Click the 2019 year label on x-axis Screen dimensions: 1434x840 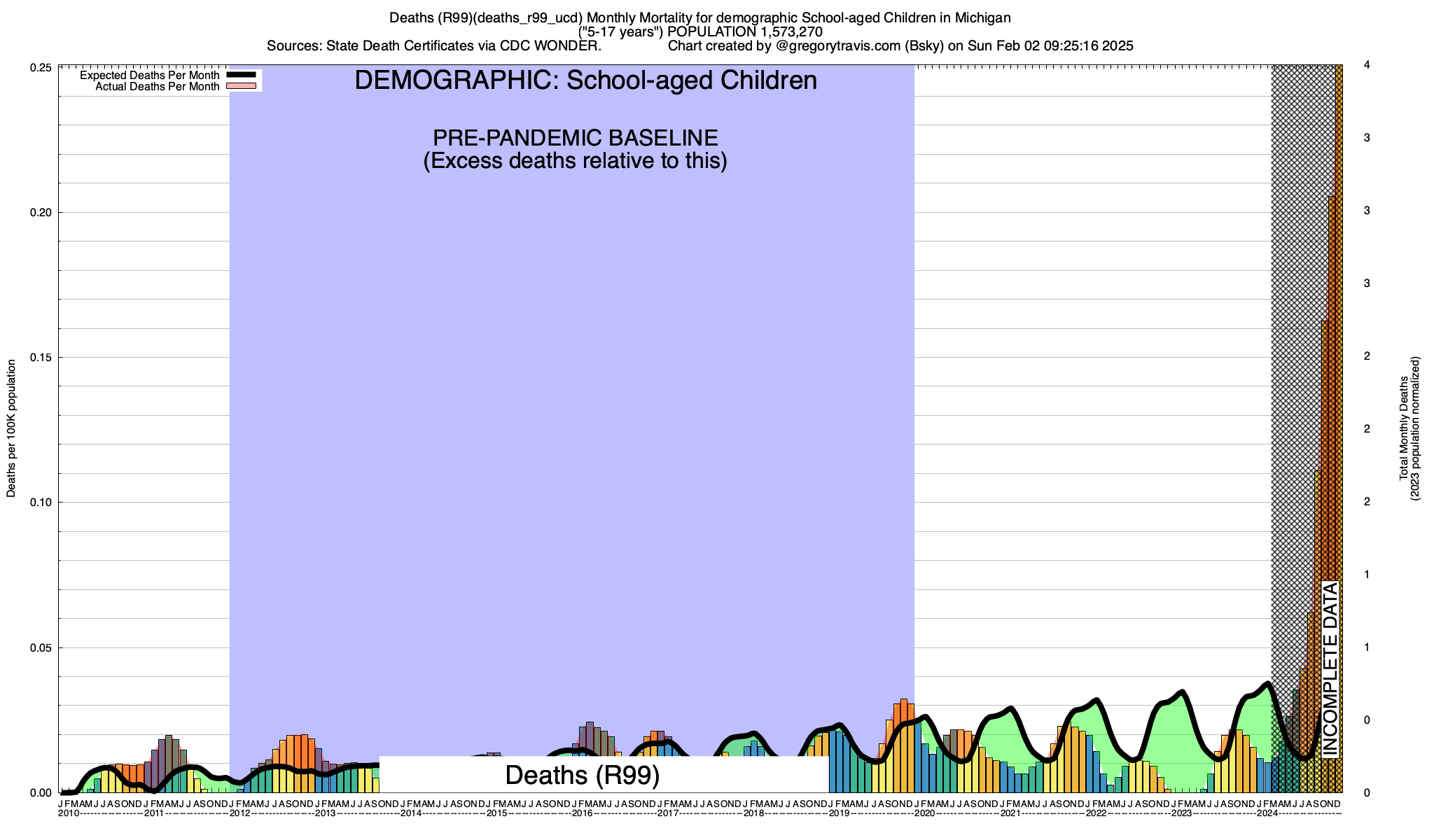(x=839, y=813)
